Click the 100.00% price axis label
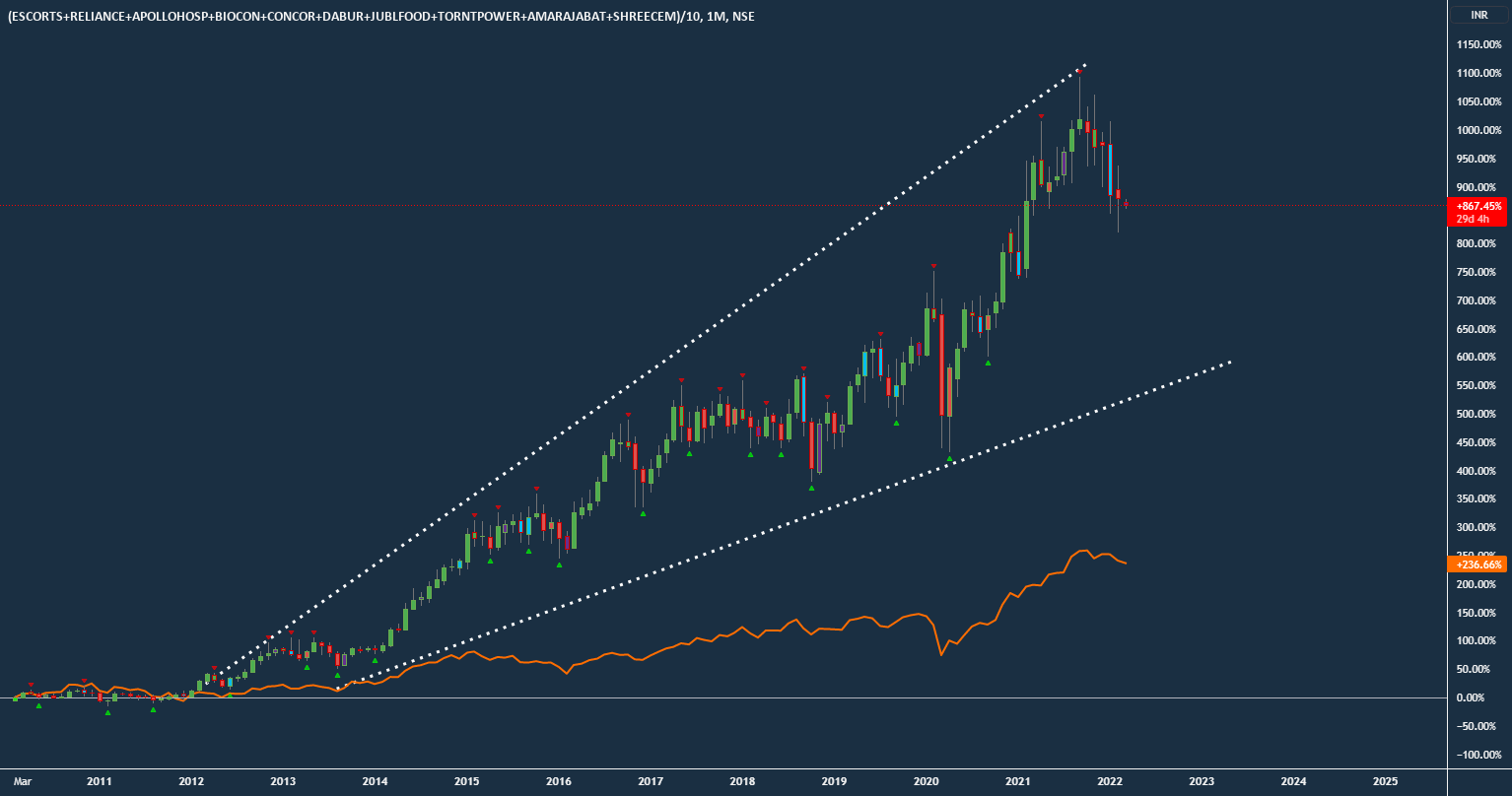Viewport: 1512px width, 796px height. (1478, 641)
